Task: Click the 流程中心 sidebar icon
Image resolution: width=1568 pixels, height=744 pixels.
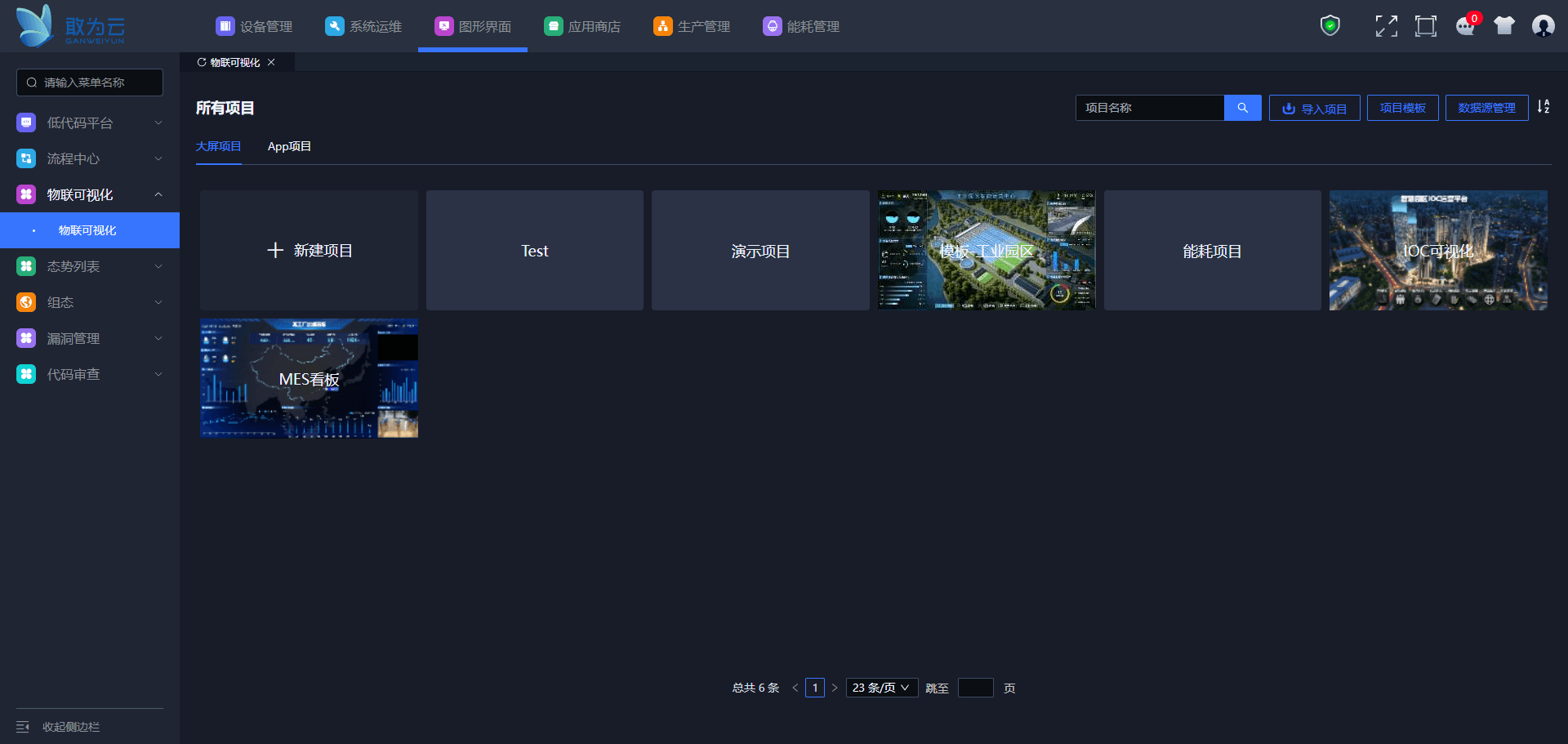Action: (x=26, y=158)
